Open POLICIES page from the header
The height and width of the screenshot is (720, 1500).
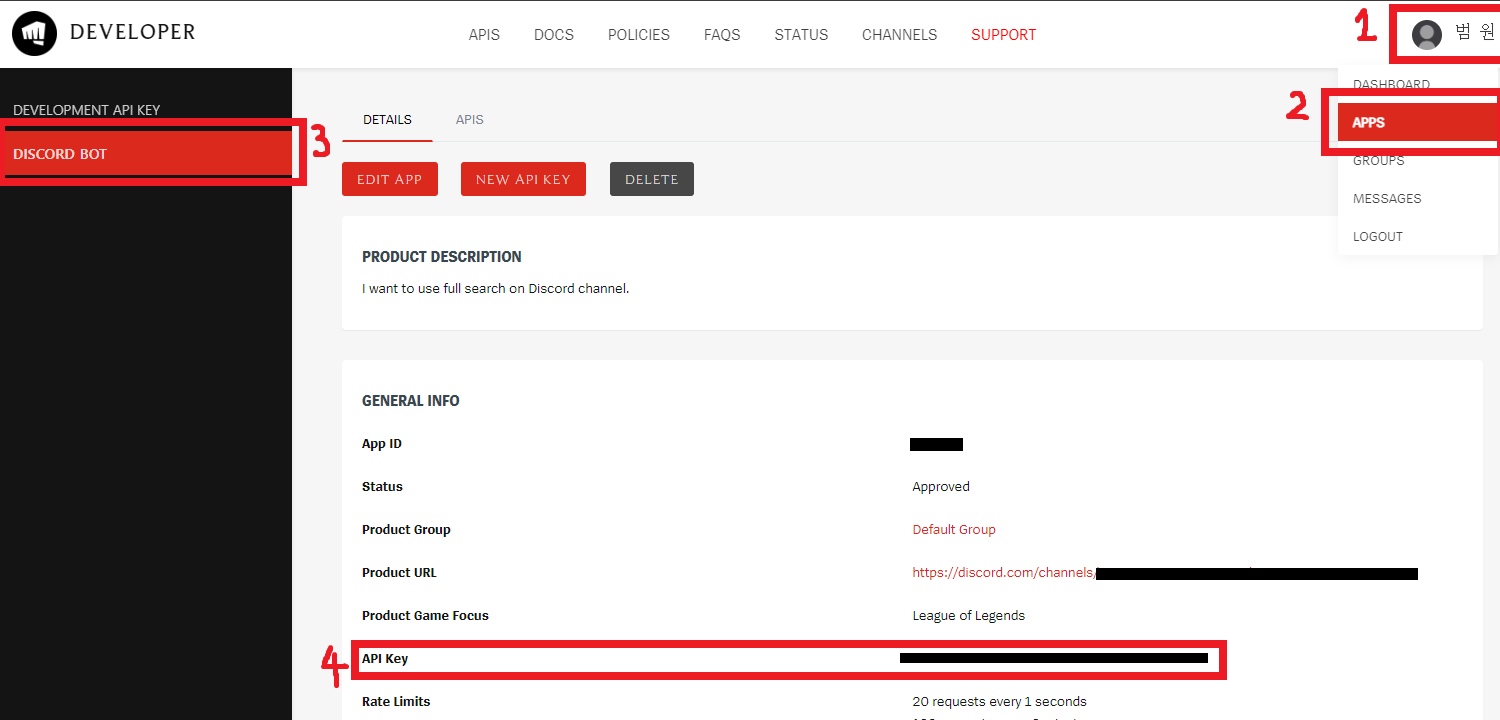(x=639, y=35)
